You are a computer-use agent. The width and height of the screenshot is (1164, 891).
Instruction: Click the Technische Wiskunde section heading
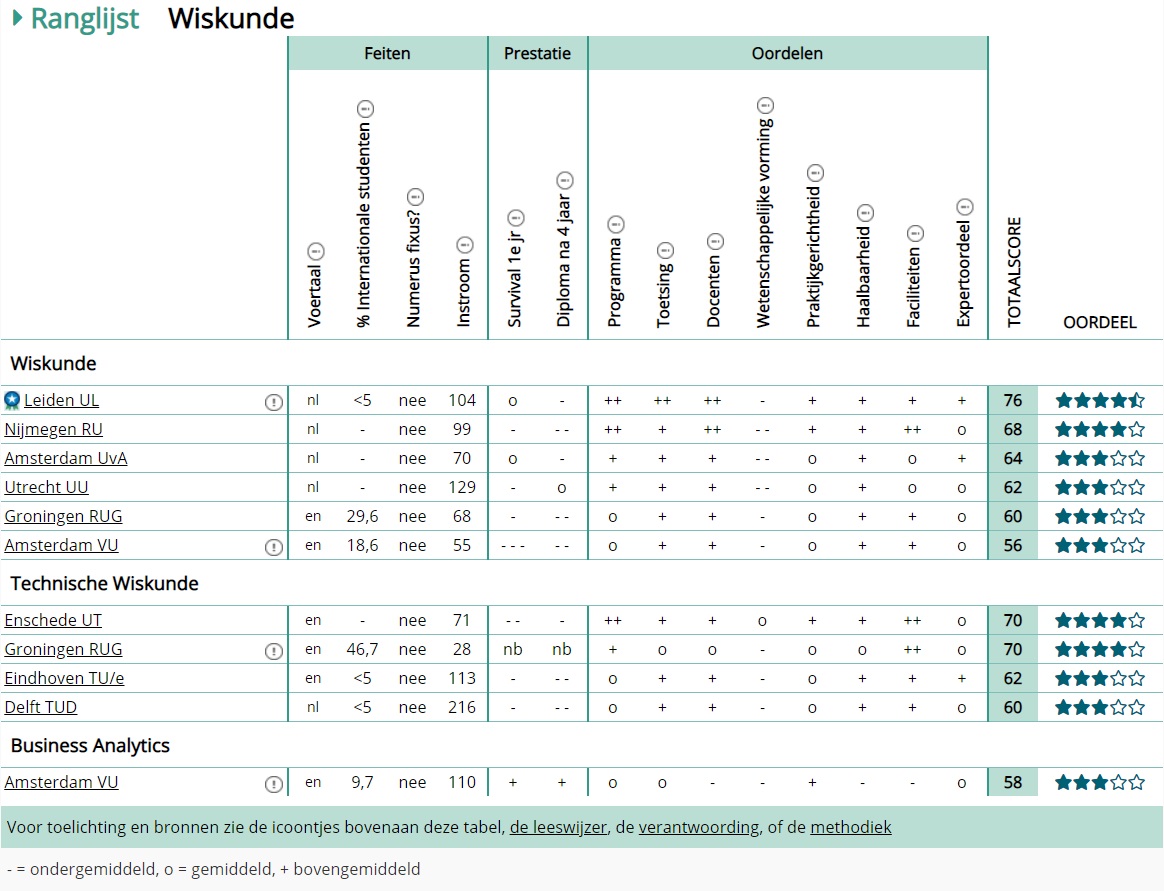point(105,584)
